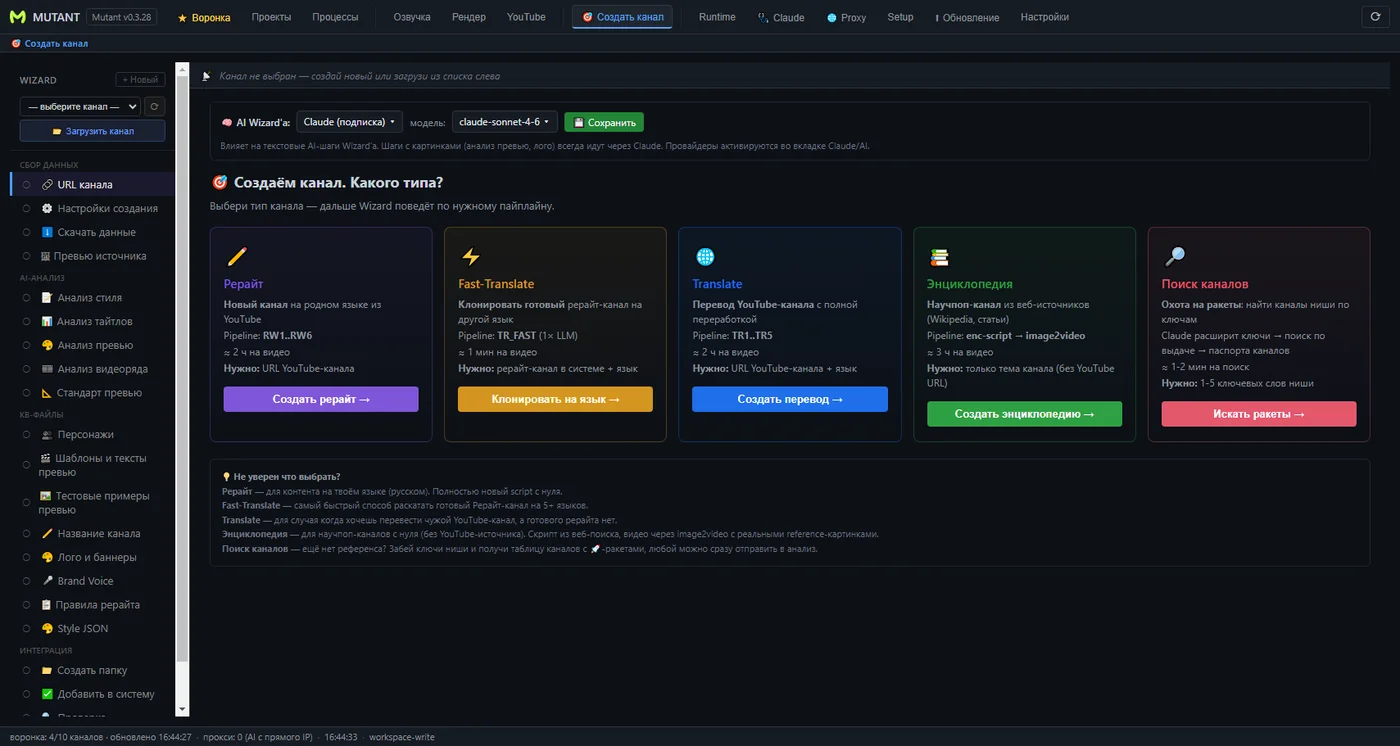Click the reload icon in the top-right corner
Viewport: 1400px width, 746px height.
(x=1376, y=17)
